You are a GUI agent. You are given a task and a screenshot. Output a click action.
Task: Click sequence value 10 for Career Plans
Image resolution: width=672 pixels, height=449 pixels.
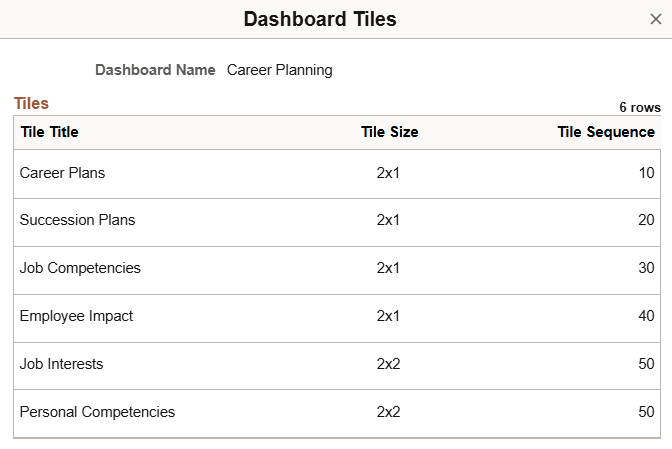coord(646,173)
